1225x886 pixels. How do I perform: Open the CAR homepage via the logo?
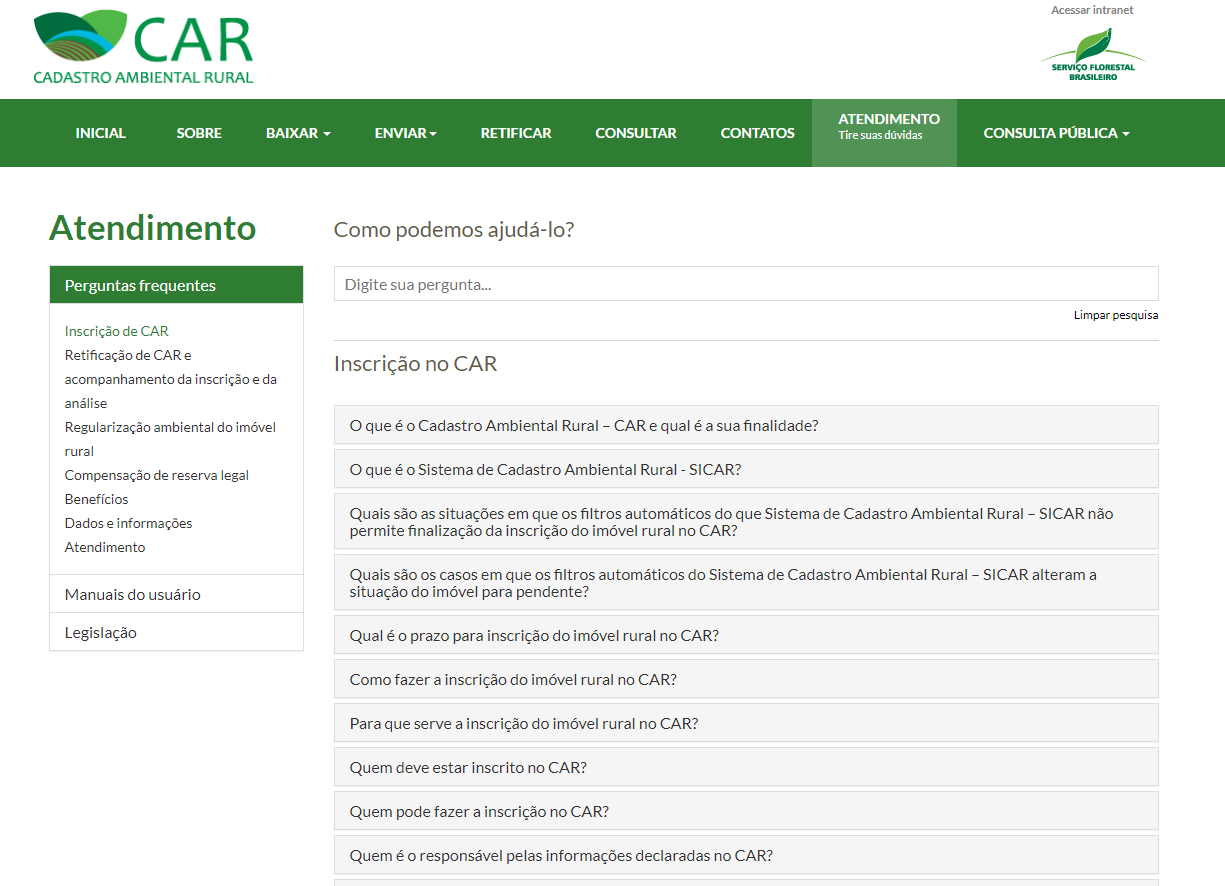pyautogui.click(x=143, y=45)
